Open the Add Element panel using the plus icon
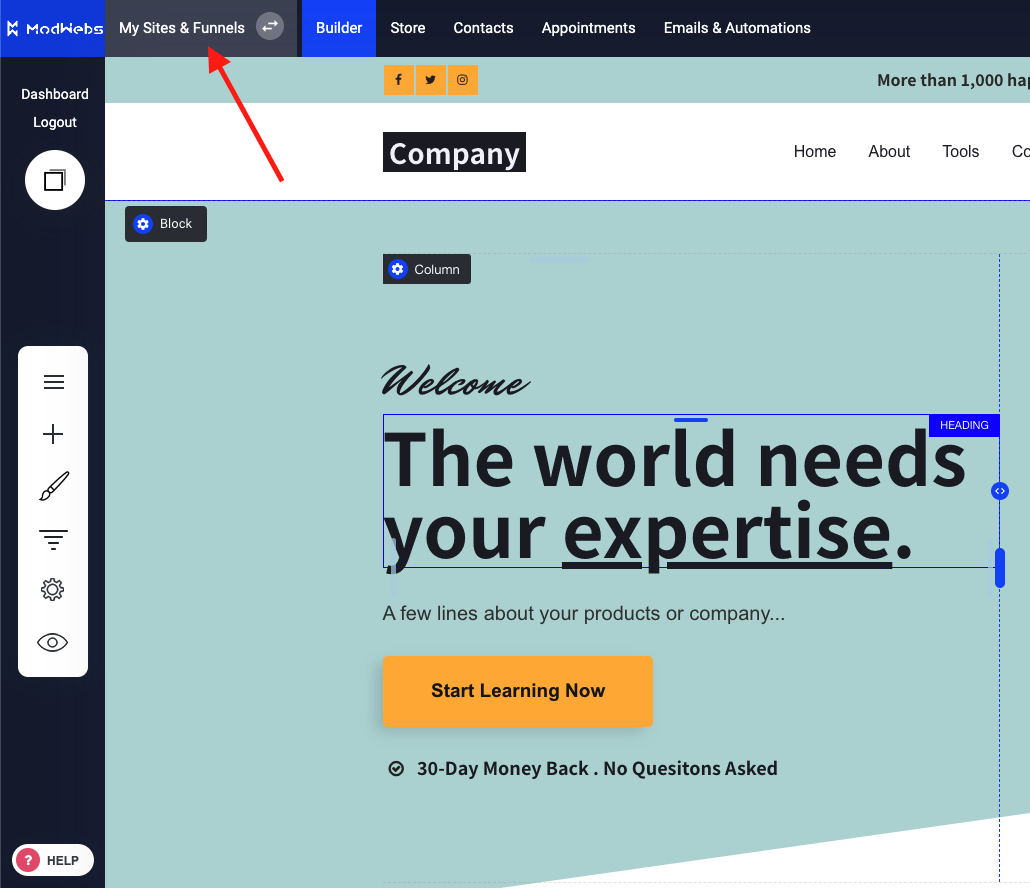1030x888 pixels. [x=52, y=433]
